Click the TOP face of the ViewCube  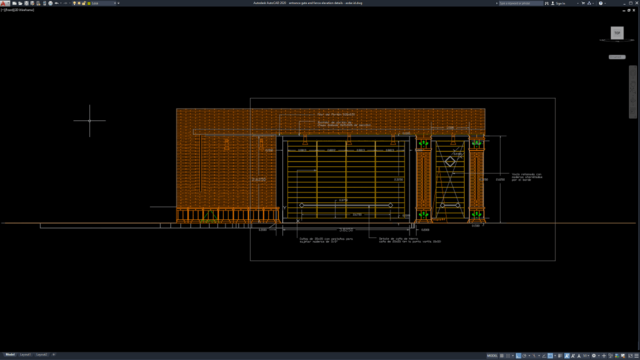[617, 33]
